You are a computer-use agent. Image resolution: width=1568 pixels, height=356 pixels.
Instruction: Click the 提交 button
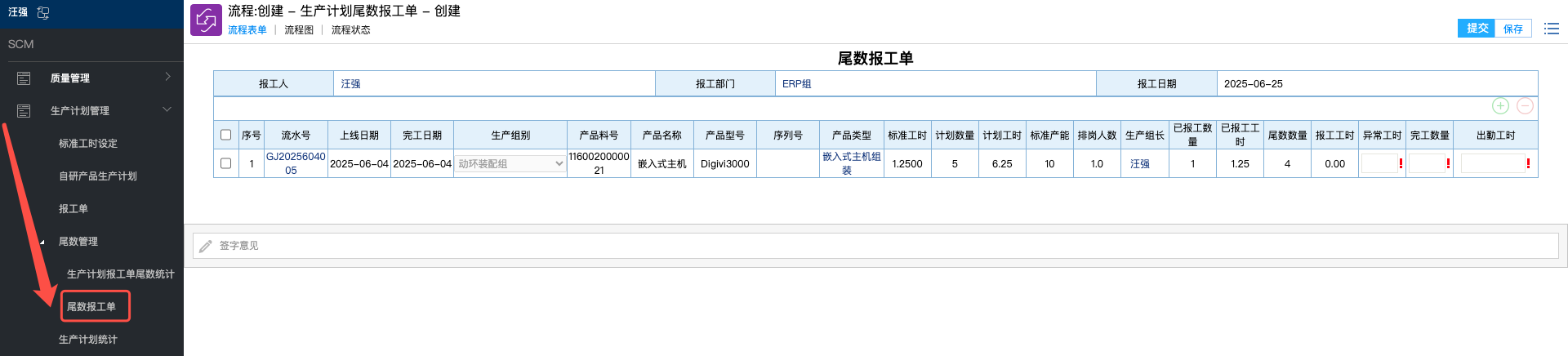point(1477,29)
